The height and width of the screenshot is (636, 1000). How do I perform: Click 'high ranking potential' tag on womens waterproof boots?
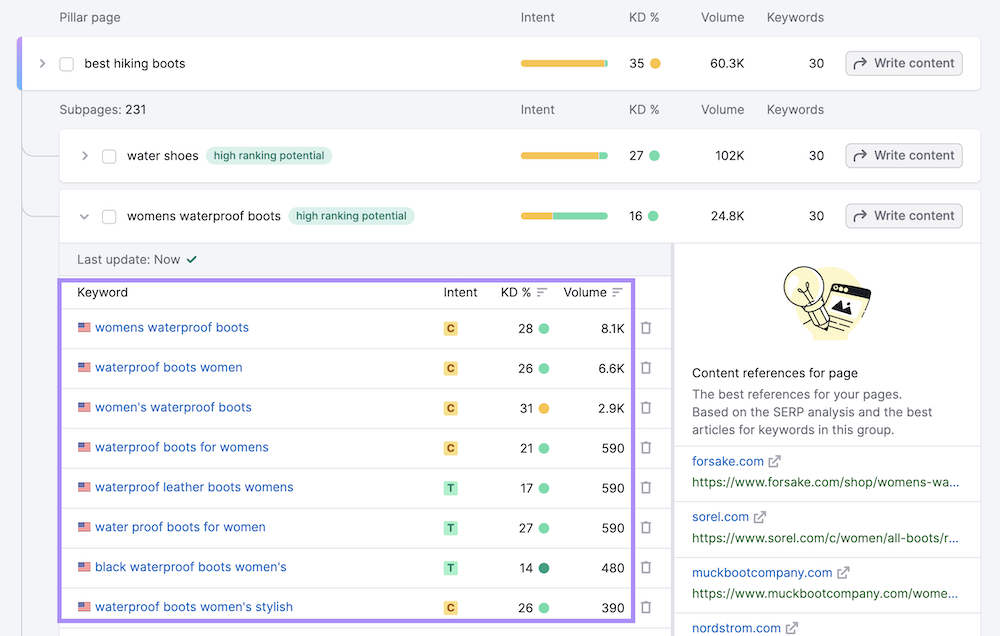(x=351, y=216)
